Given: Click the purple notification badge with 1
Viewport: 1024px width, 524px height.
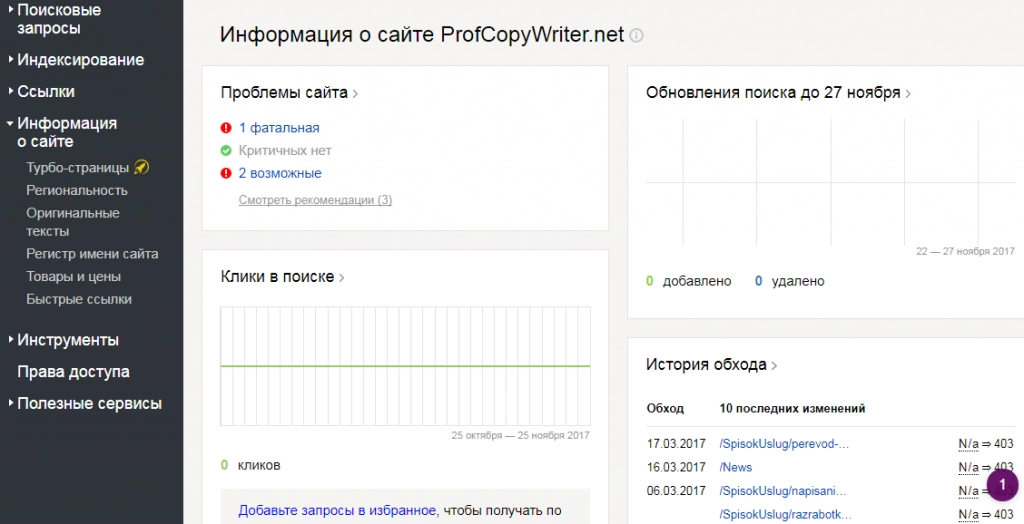Looking at the screenshot, I should (1002, 485).
